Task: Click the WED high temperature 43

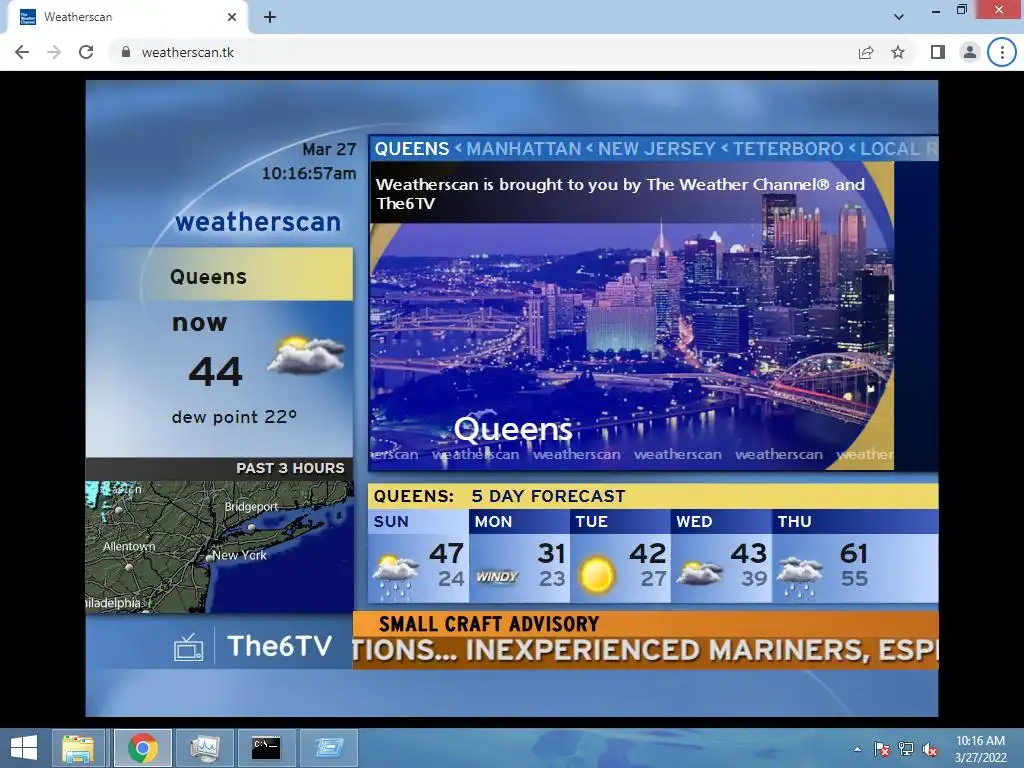Action: tap(748, 554)
